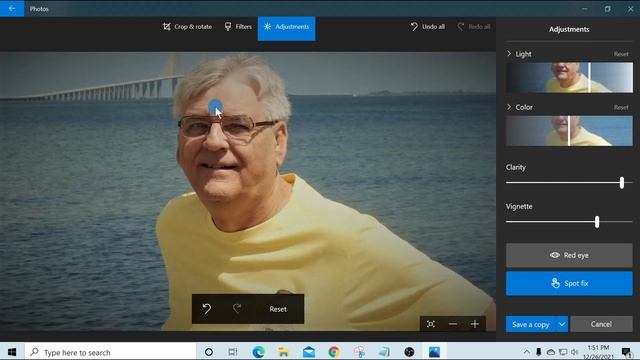Click Undo all in the top toolbar

pos(427,27)
